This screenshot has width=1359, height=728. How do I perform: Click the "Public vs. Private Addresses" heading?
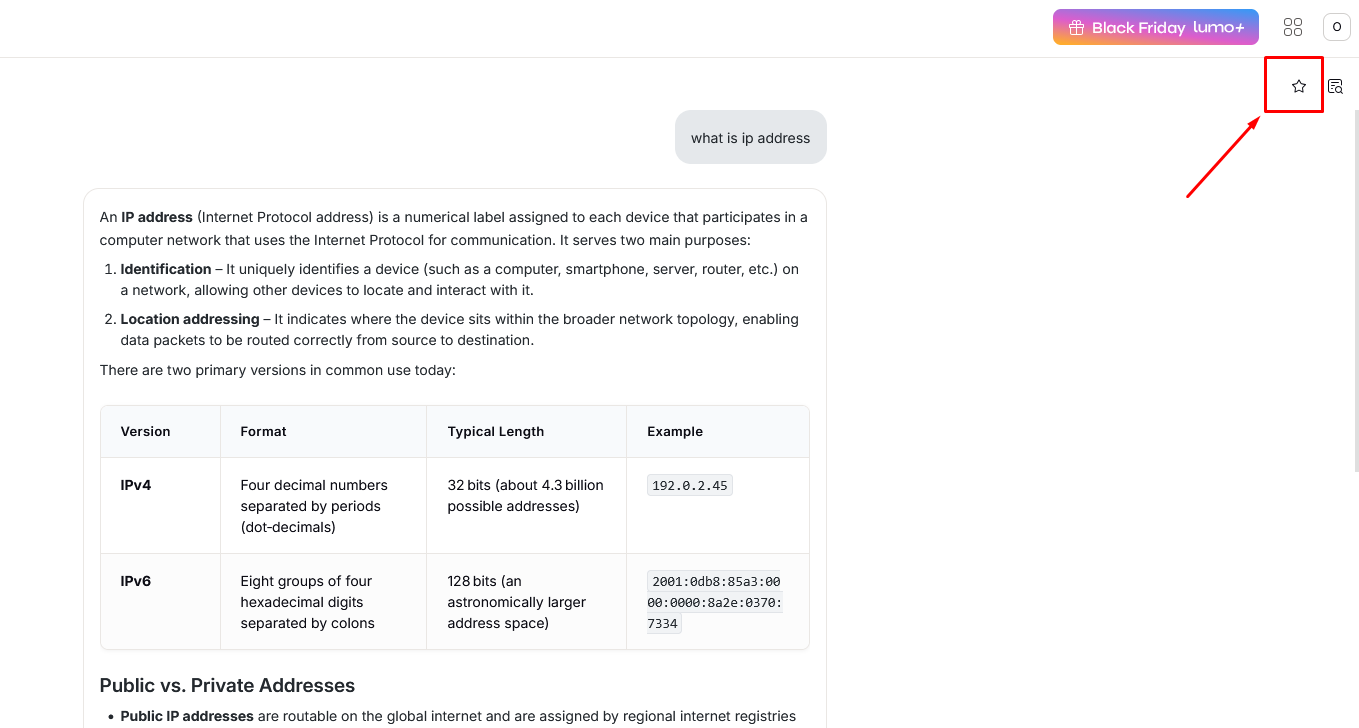[227, 686]
